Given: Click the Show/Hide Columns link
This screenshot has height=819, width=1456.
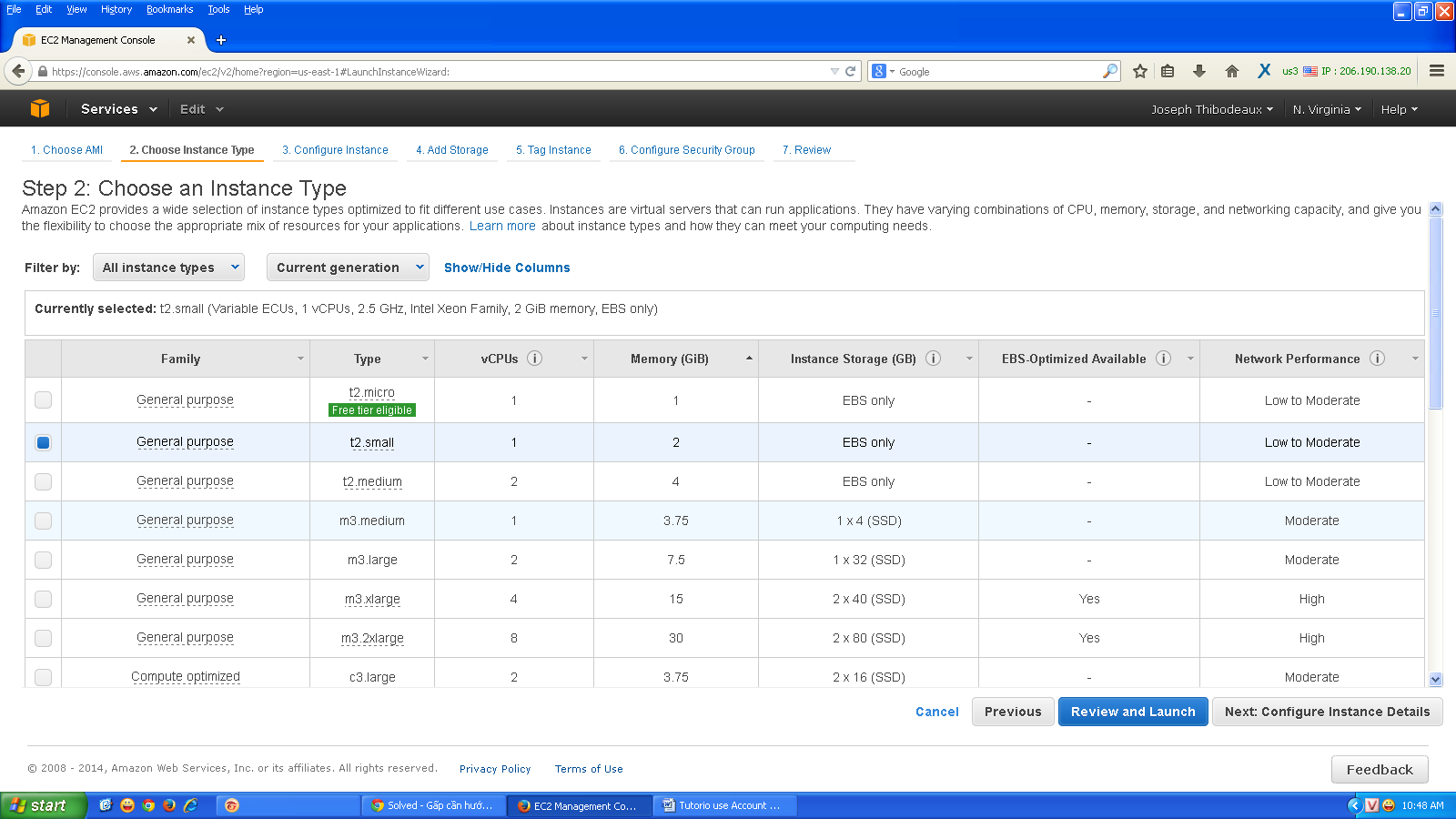Looking at the screenshot, I should pos(507,268).
